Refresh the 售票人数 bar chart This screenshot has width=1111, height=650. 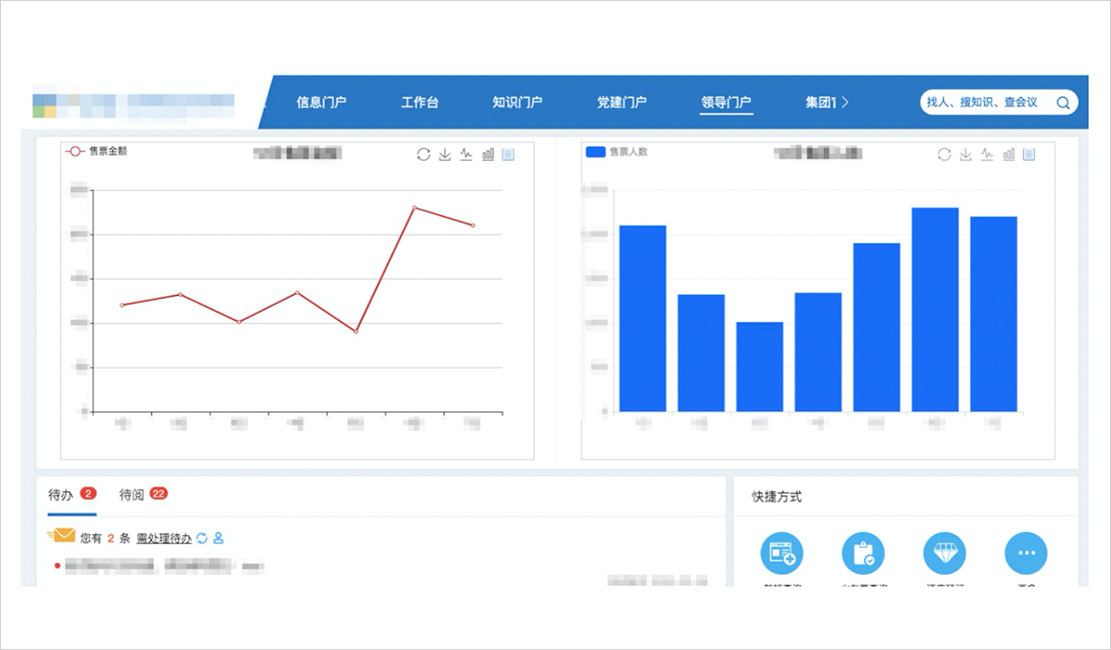pyautogui.click(x=944, y=154)
